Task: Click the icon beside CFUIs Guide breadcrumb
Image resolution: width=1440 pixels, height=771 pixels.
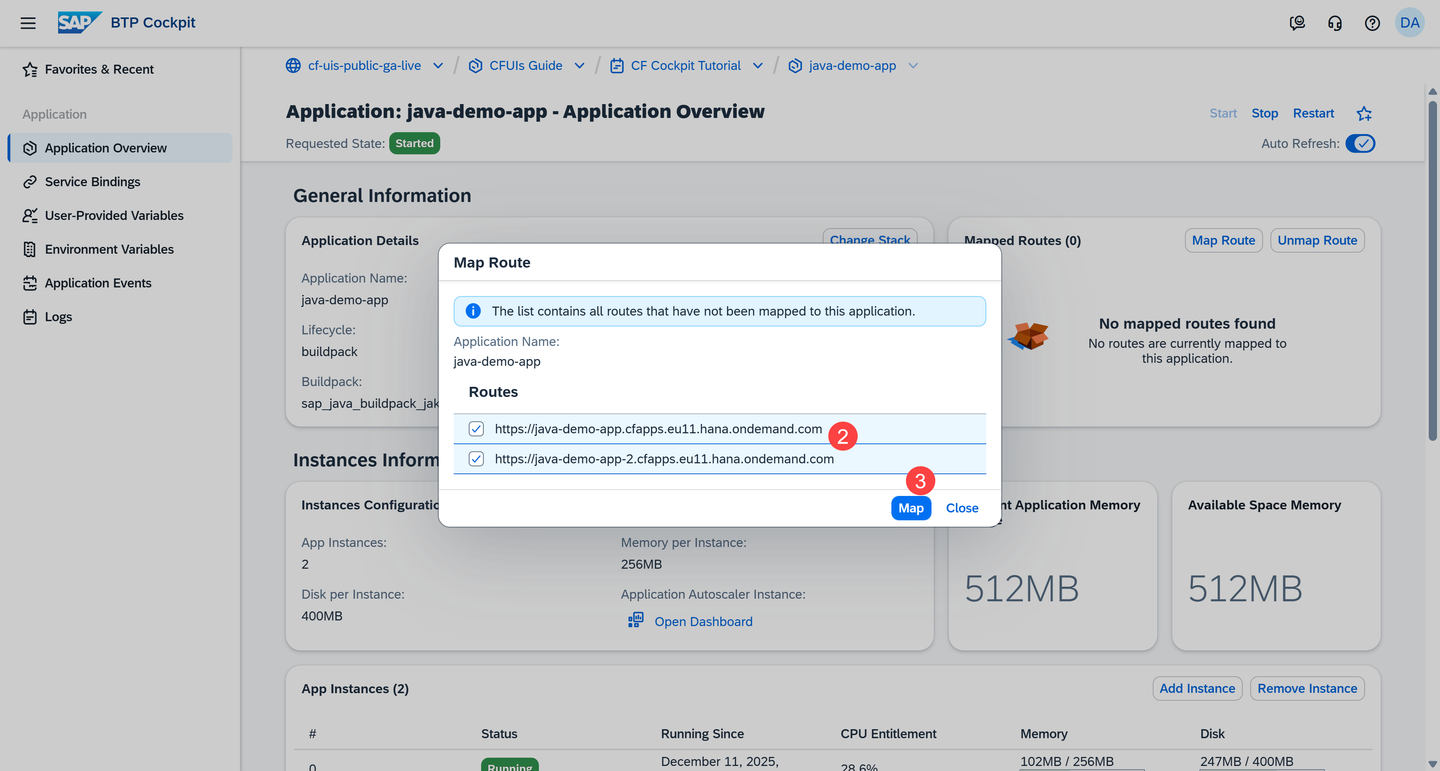Action: pos(475,66)
